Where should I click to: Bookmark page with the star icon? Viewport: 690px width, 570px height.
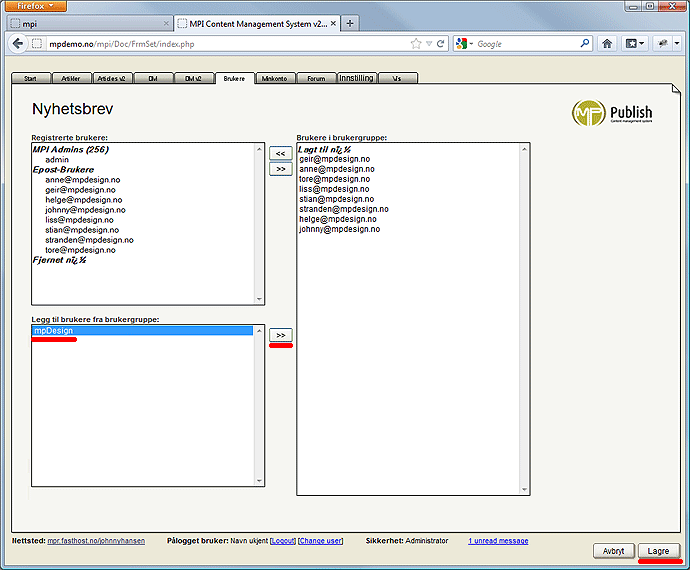point(415,44)
